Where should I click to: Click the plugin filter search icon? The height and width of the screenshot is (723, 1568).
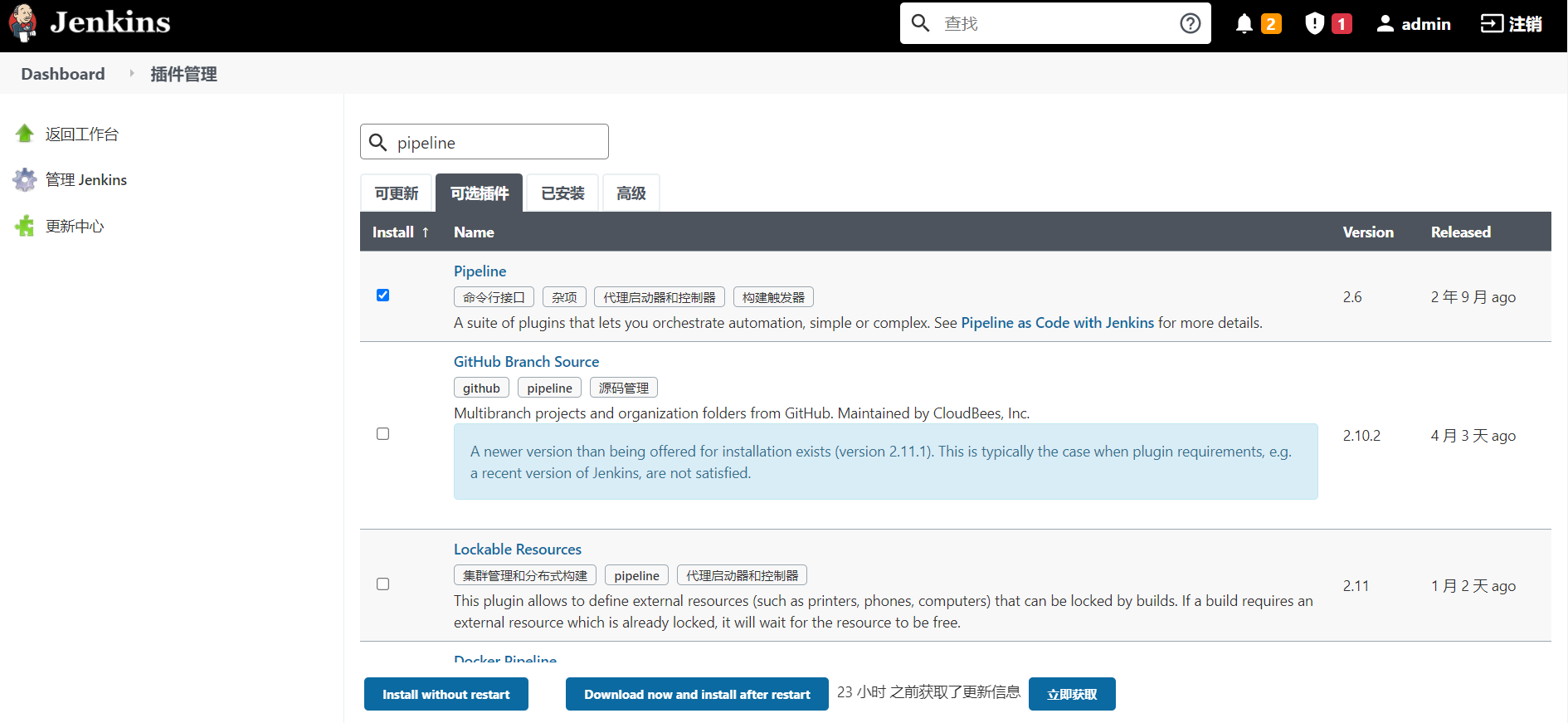377,142
